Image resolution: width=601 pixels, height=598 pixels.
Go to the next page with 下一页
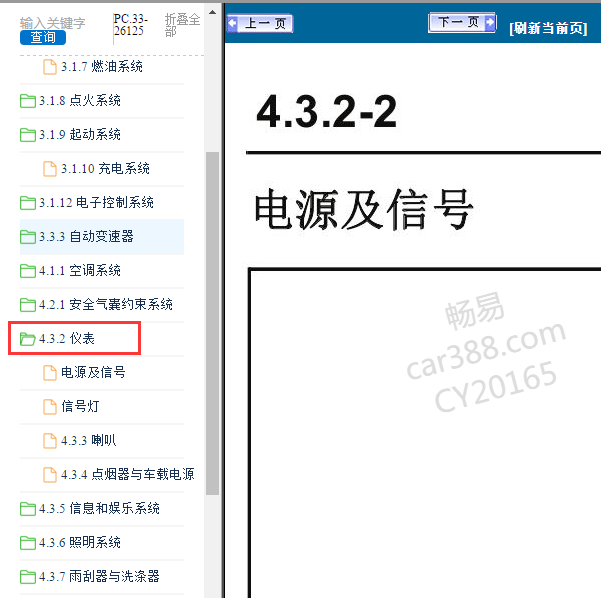click(x=462, y=22)
